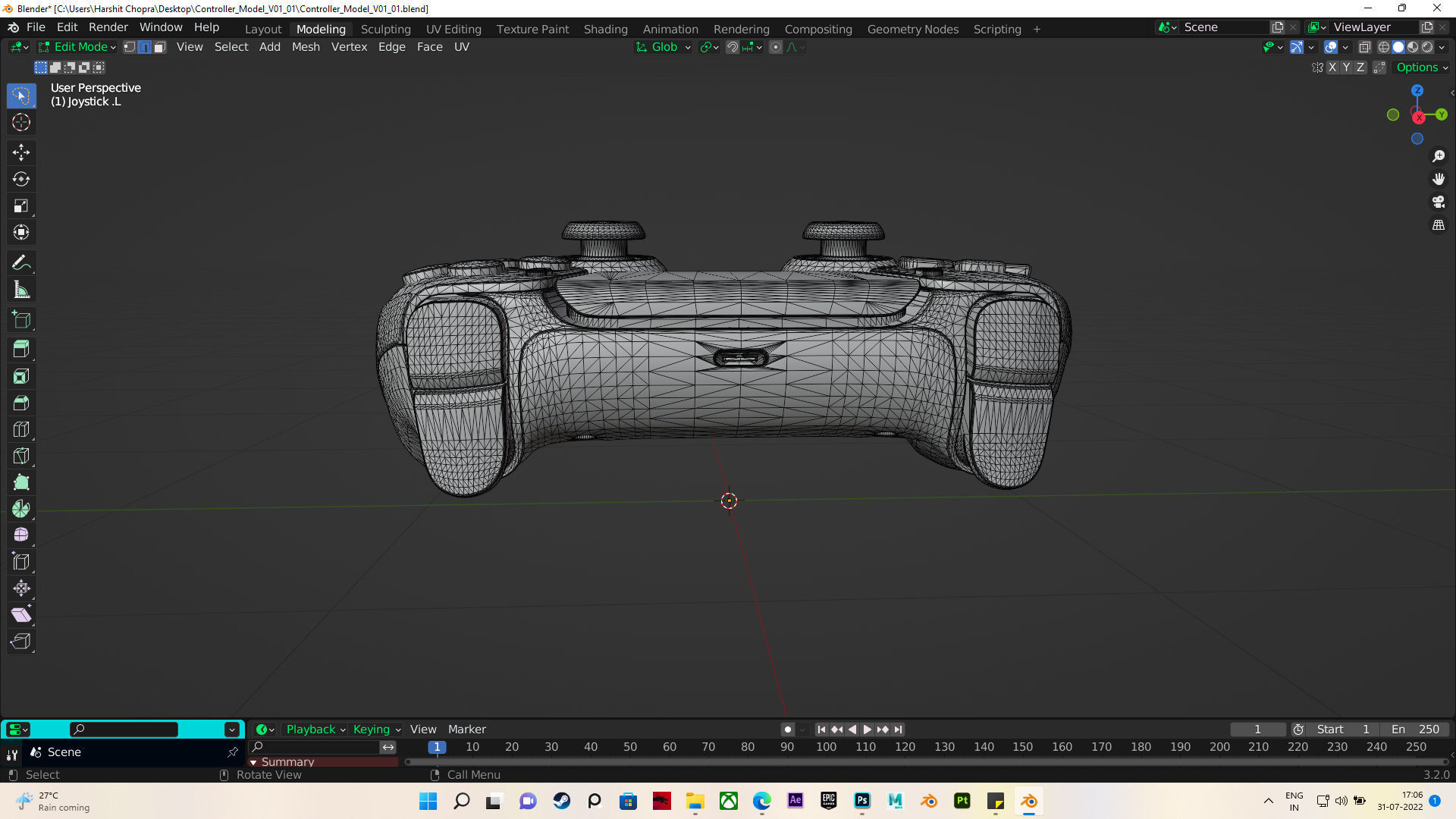
Task: Select the Measure tool
Action: (x=21, y=290)
